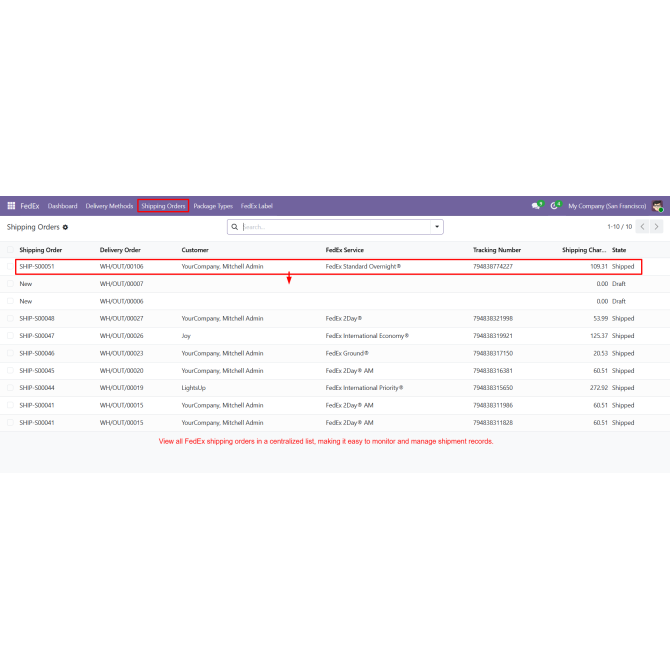This screenshot has width=670, height=670.
Task: Open delivery order WH/OUT/00019
Action: click(x=121, y=388)
